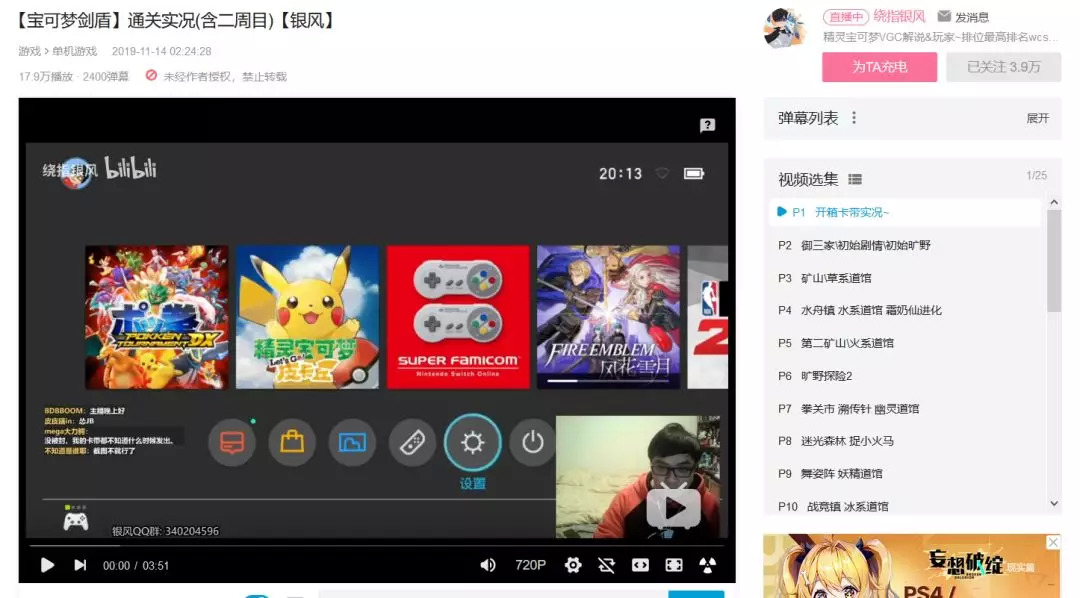Skip to the next video part
This screenshot has width=1080, height=598.
[x=80, y=566]
